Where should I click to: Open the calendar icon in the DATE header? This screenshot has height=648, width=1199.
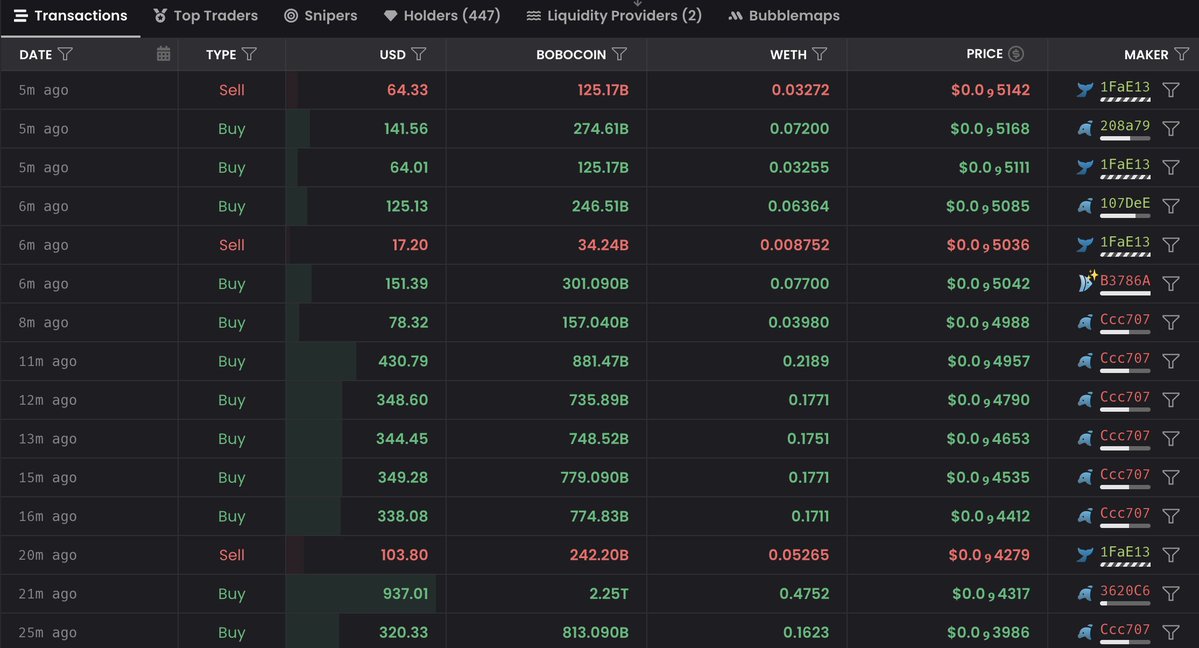pyautogui.click(x=163, y=53)
